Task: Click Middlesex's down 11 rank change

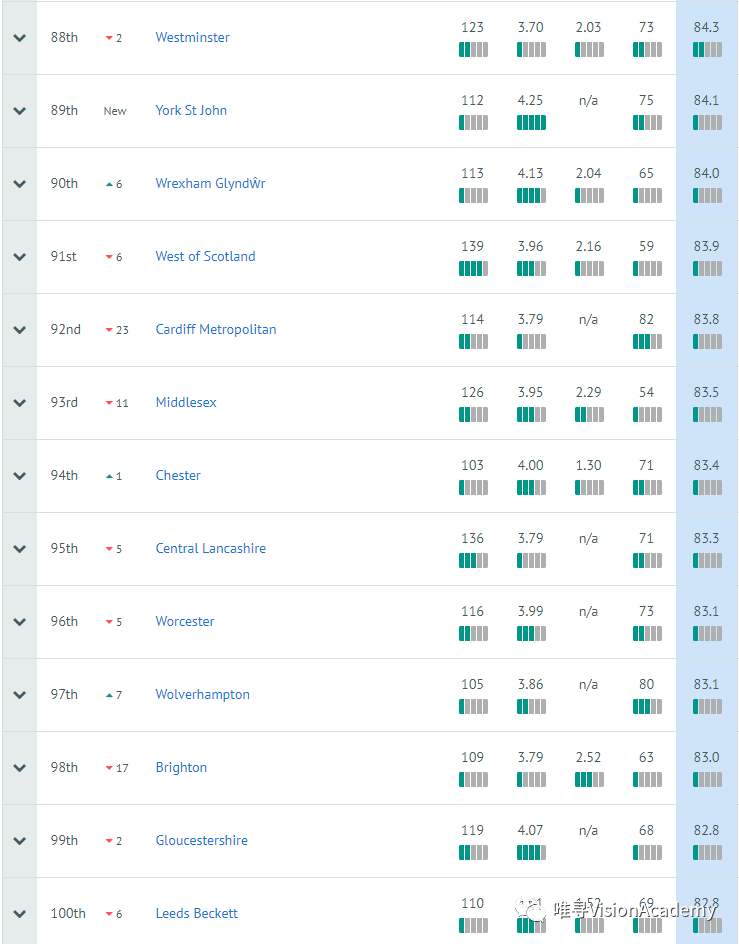Action: click(117, 403)
